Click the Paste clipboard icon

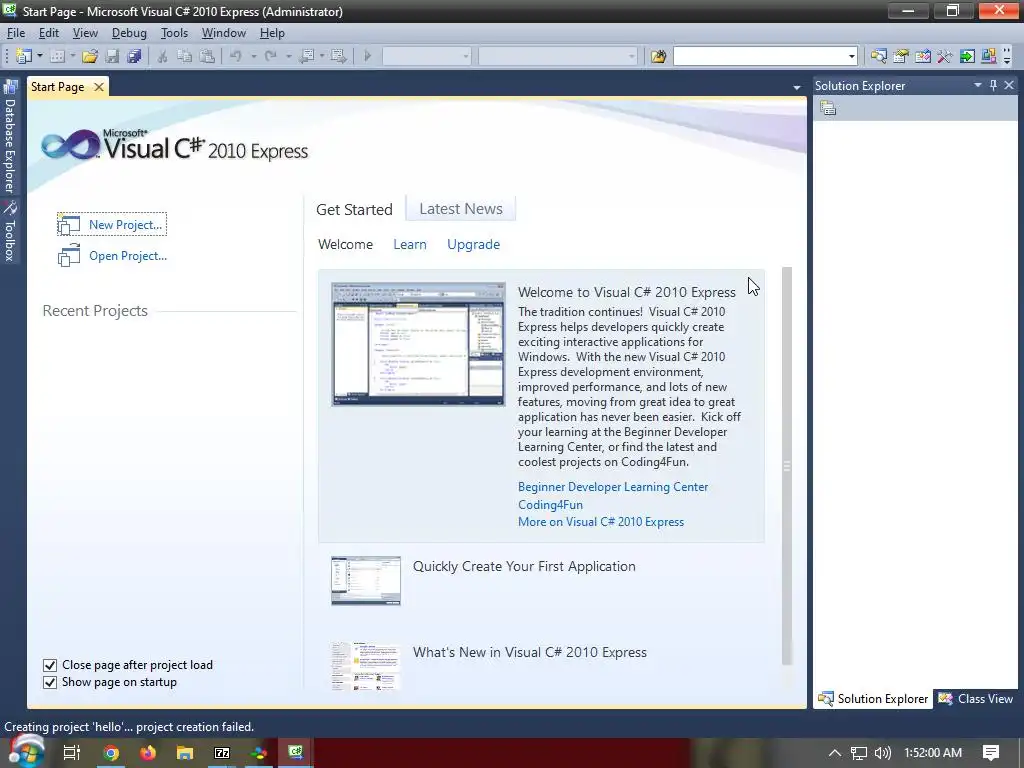tap(207, 56)
